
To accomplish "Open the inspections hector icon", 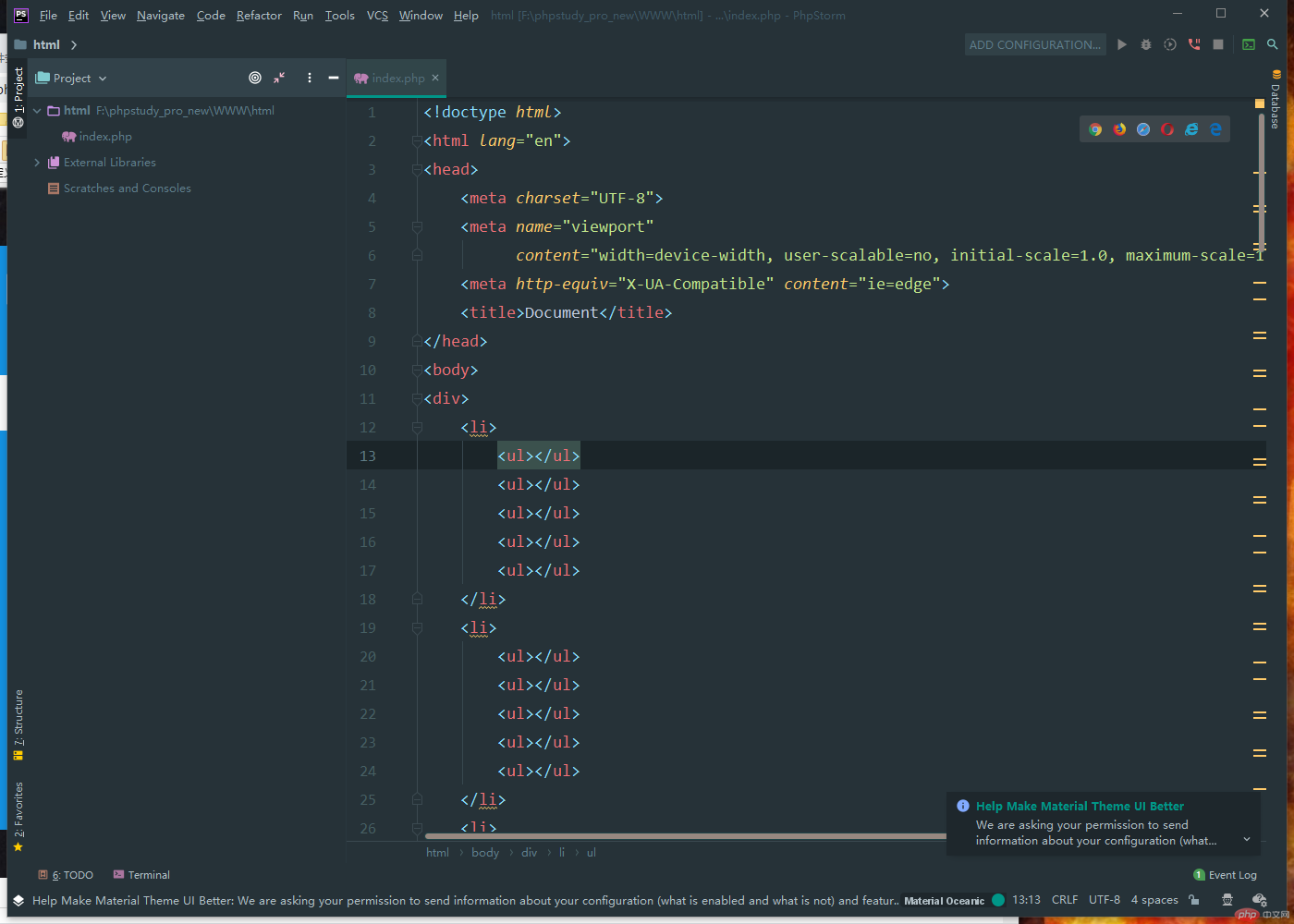I will [x=1227, y=900].
